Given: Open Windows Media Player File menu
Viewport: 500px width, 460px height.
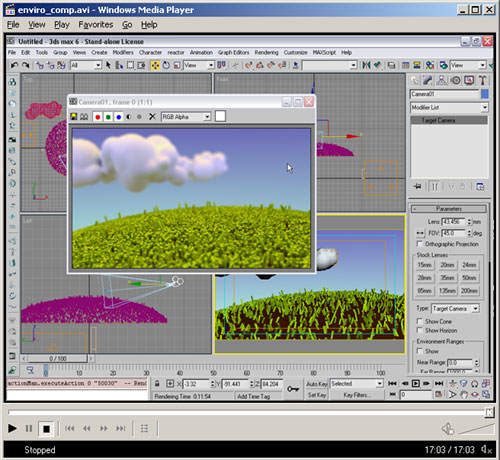Looking at the screenshot, I should pos(13,25).
